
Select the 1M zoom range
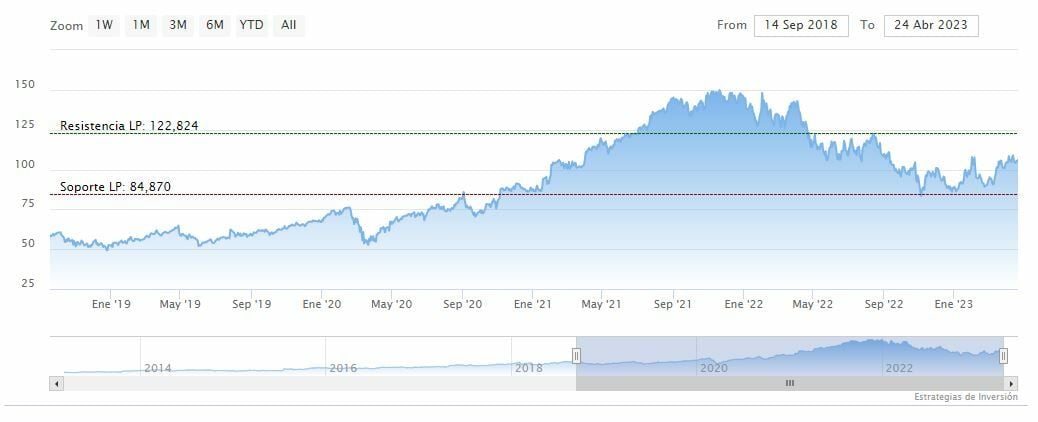(x=141, y=25)
